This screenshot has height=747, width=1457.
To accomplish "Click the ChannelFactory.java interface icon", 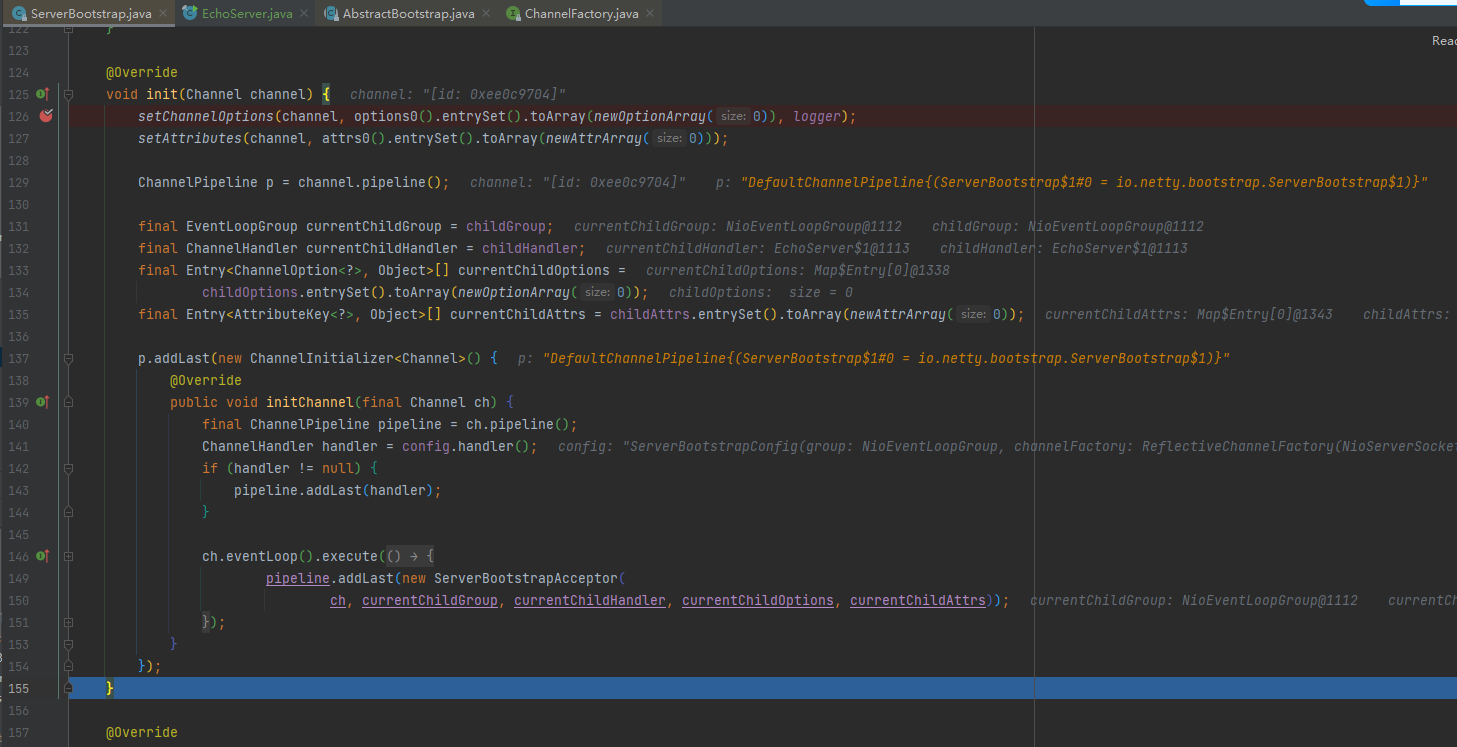I will click(513, 14).
